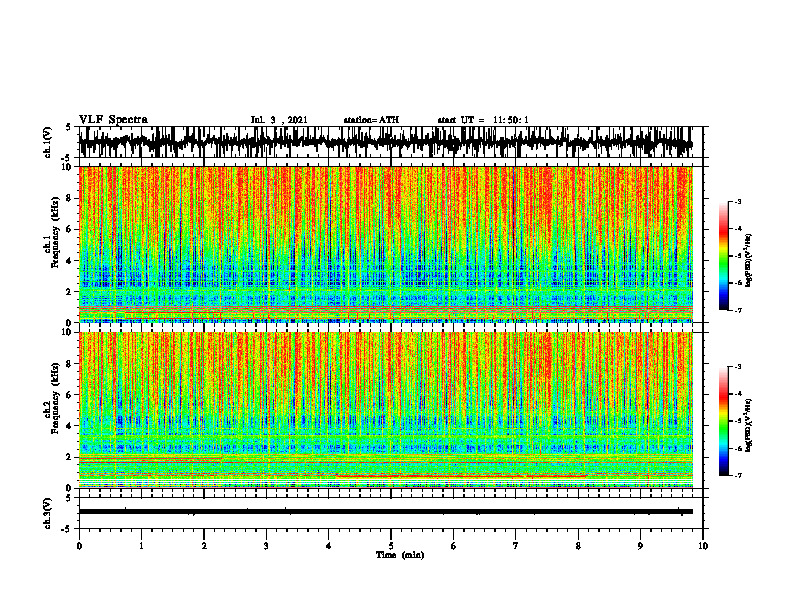The height and width of the screenshot is (612, 792).
Task: Click the "VLF Spectra" plot title
Action: (x=113, y=120)
